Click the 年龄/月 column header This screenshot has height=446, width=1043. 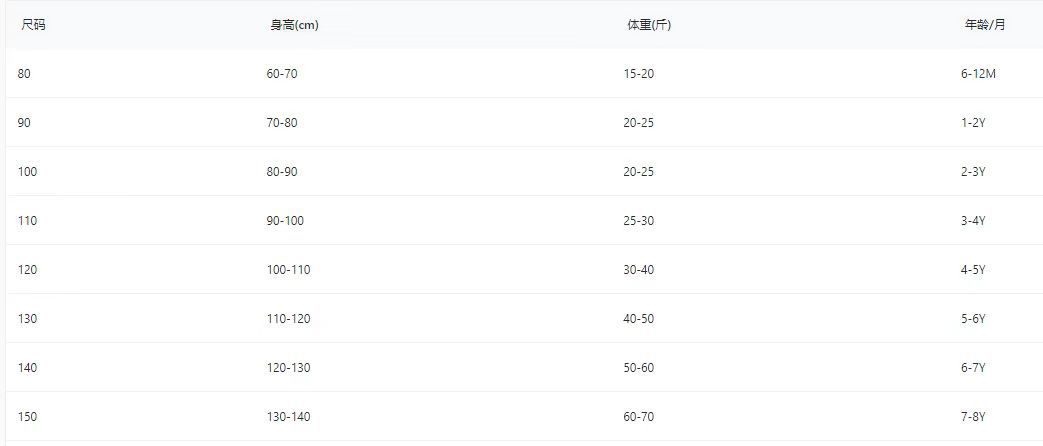pos(985,25)
